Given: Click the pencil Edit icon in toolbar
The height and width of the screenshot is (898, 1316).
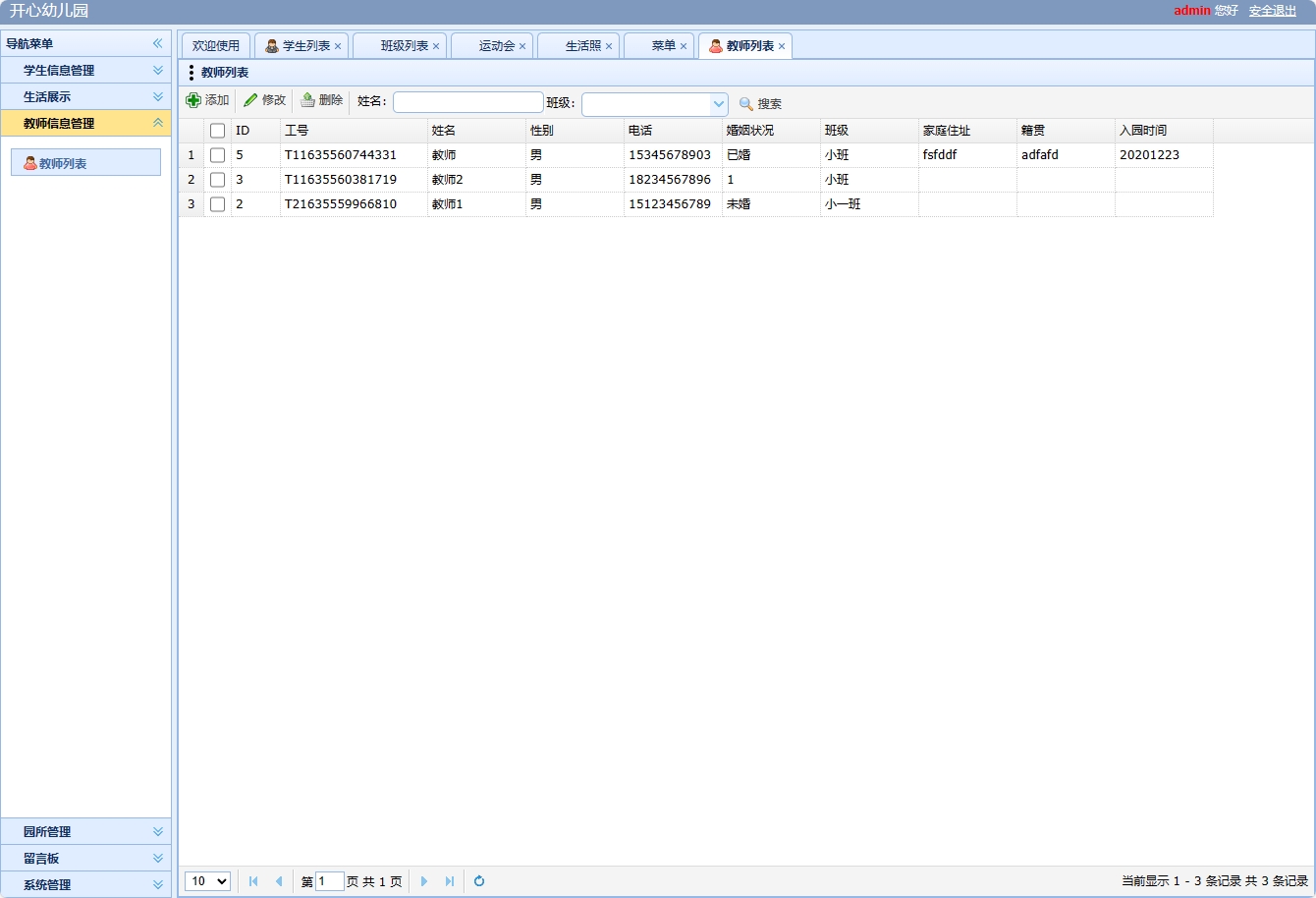Looking at the screenshot, I should (250, 100).
